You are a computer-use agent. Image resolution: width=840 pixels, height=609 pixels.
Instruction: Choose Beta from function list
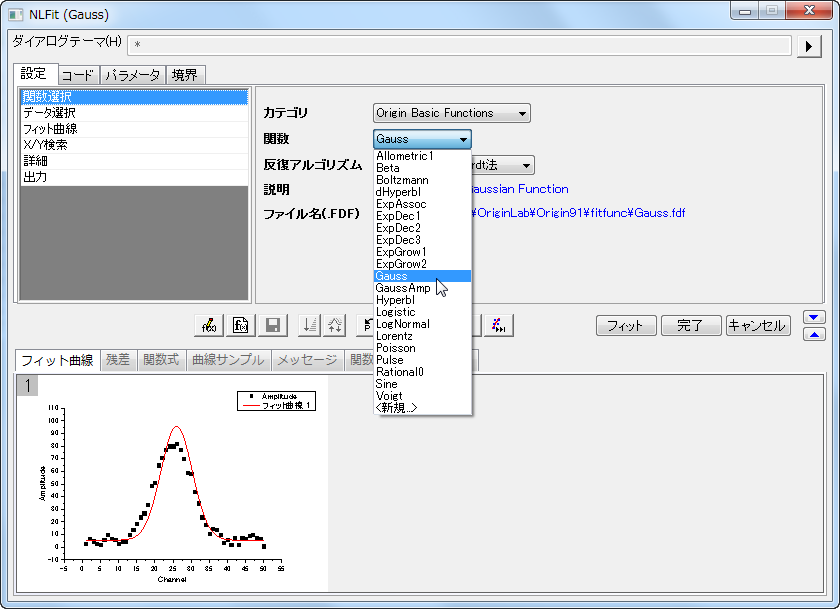click(x=422, y=168)
